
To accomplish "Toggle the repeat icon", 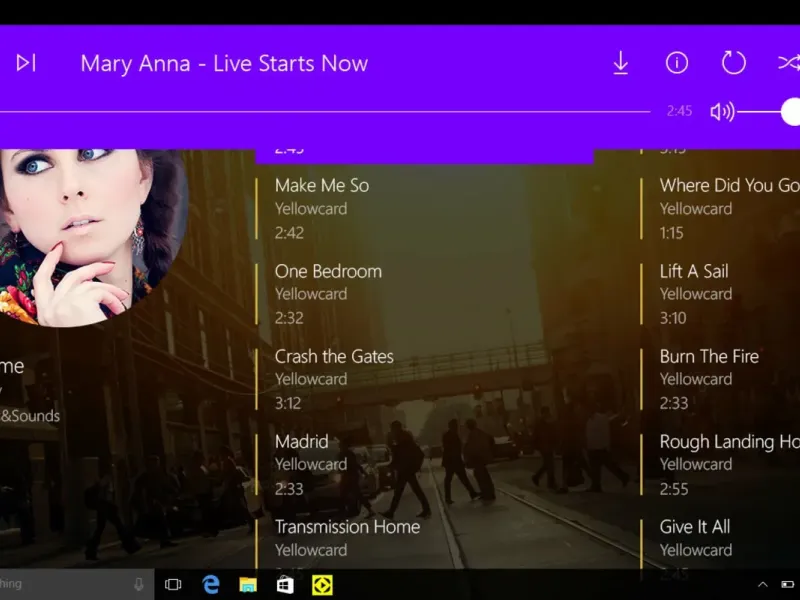I will (x=734, y=63).
